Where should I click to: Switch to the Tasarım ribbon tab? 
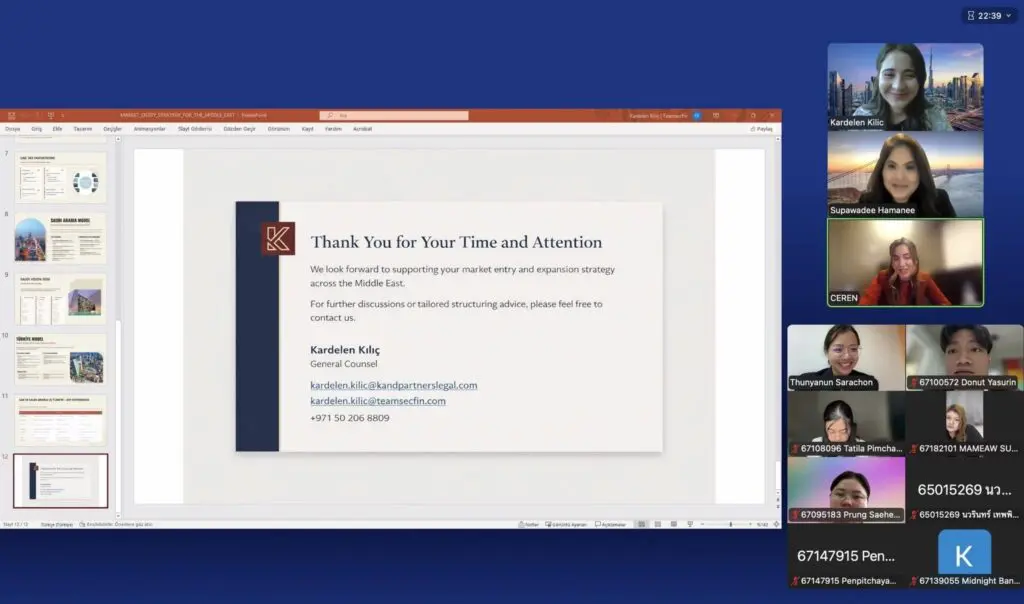pyautogui.click(x=82, y=129)
